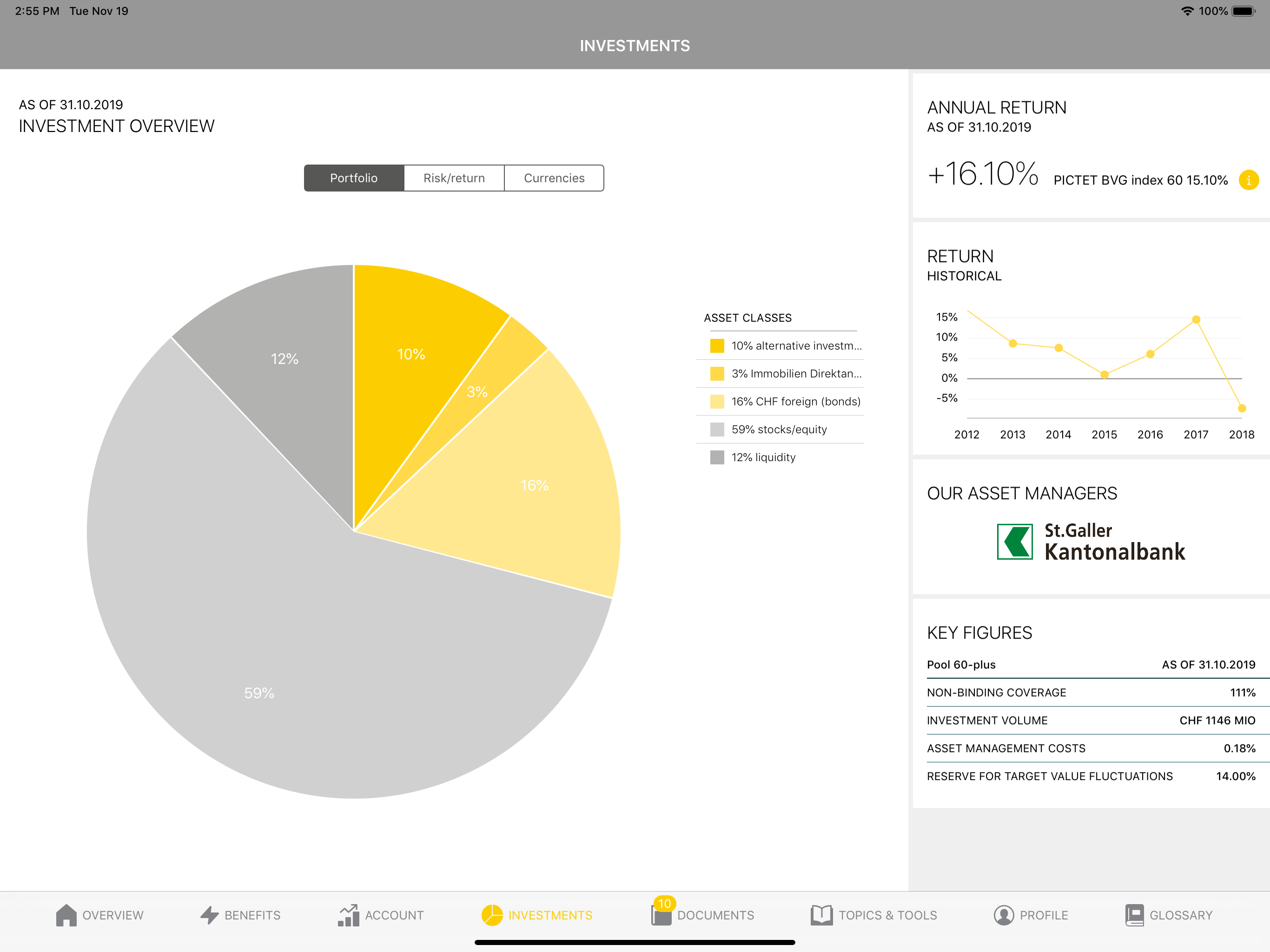Image resolution: width=1270 pixels, height=952 pixels.
Task: Open the DOCUMENTS tab label
Action: pyautogui.click(x=716, y=915)
